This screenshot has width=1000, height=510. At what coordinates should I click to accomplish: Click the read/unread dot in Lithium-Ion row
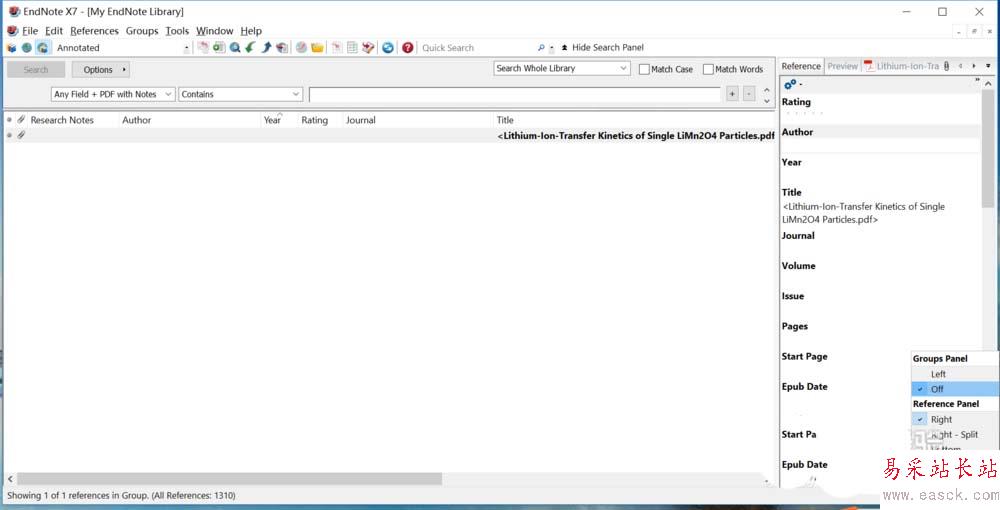pyautogui.click(x=10, y=135)
